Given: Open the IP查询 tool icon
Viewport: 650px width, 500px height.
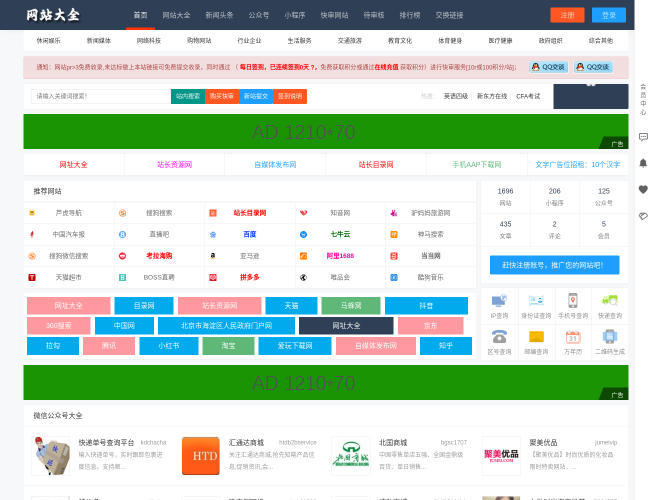Looking at the screenshot, I should point(499,301).
